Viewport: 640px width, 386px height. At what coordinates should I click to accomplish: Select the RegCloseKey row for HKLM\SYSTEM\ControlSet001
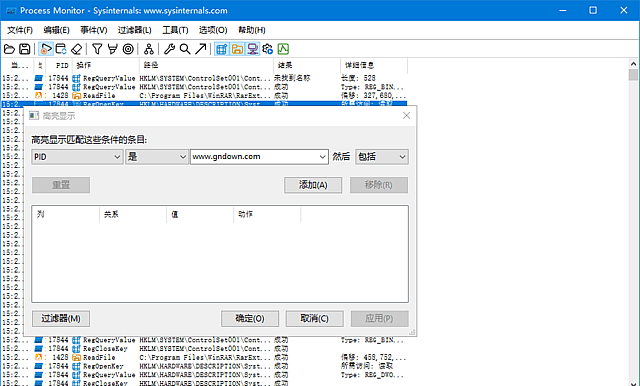204,349
